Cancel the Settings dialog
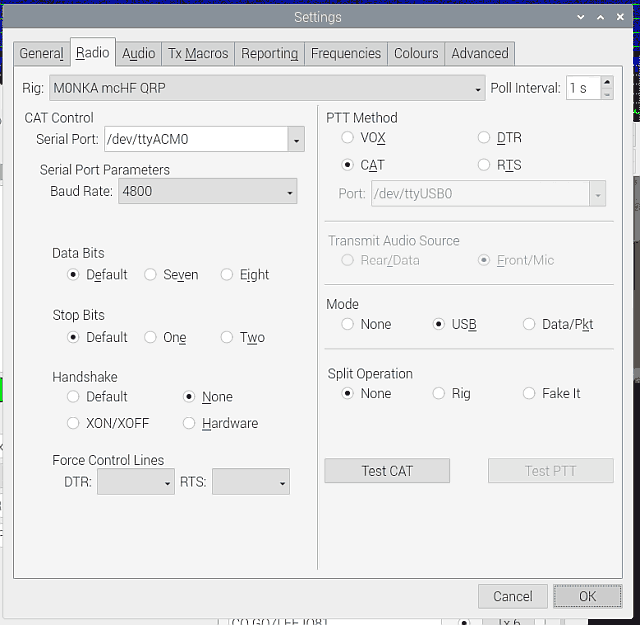The width and height of the screenshot is (640, 625). click(512, 596)
